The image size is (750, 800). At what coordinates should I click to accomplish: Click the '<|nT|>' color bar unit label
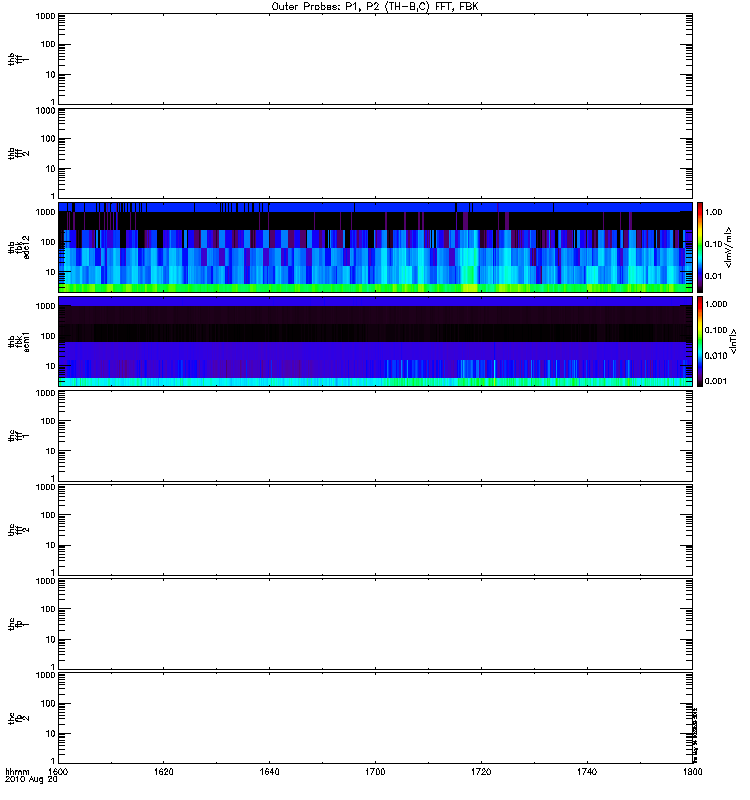click(734, 341)
